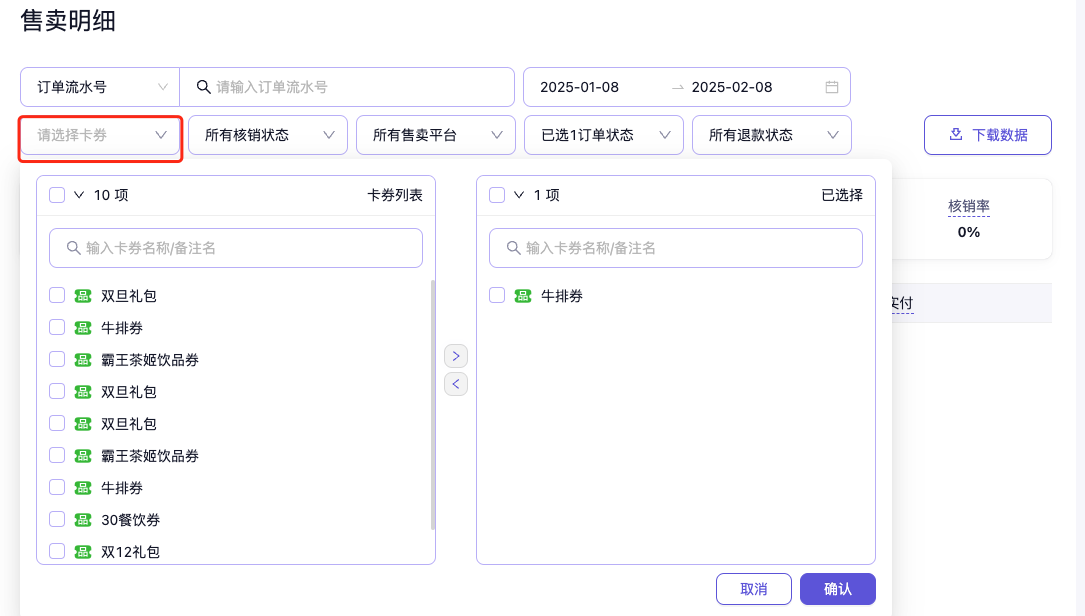Image resolution: width=1085 pixels, height=616 pixels.
Task: Click the move-left arrow transfer button
Action: 456,383
